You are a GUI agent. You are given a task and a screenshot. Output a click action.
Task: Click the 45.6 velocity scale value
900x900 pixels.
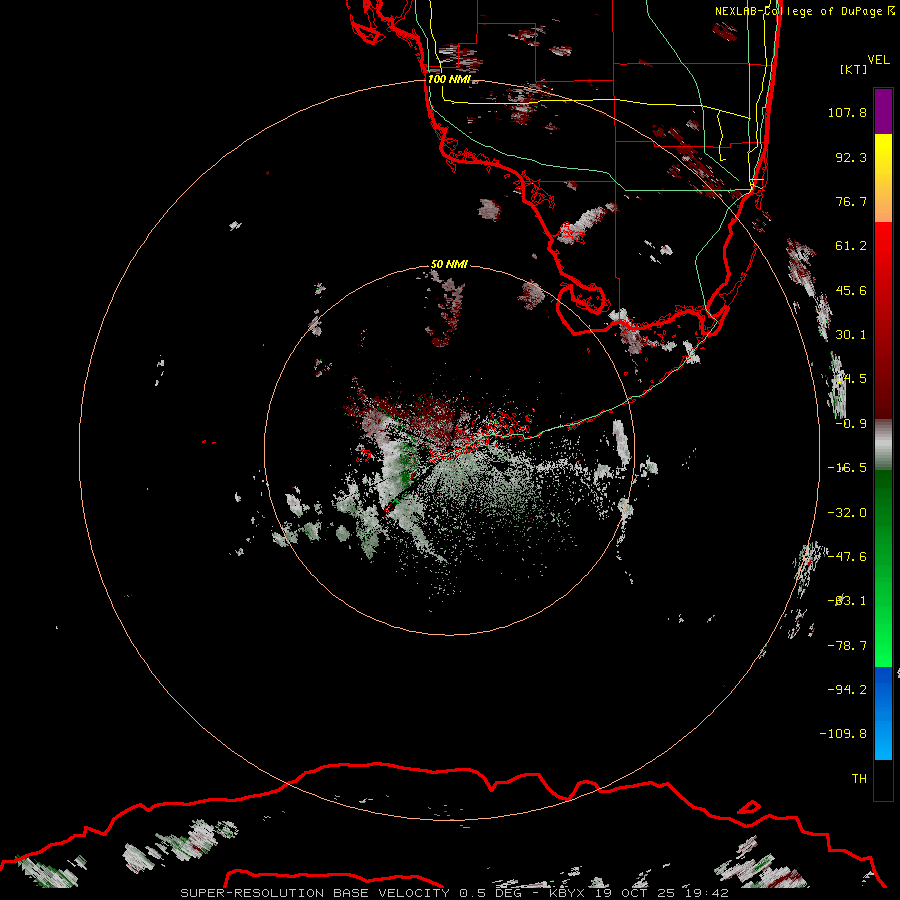click(x=851, y=290)
